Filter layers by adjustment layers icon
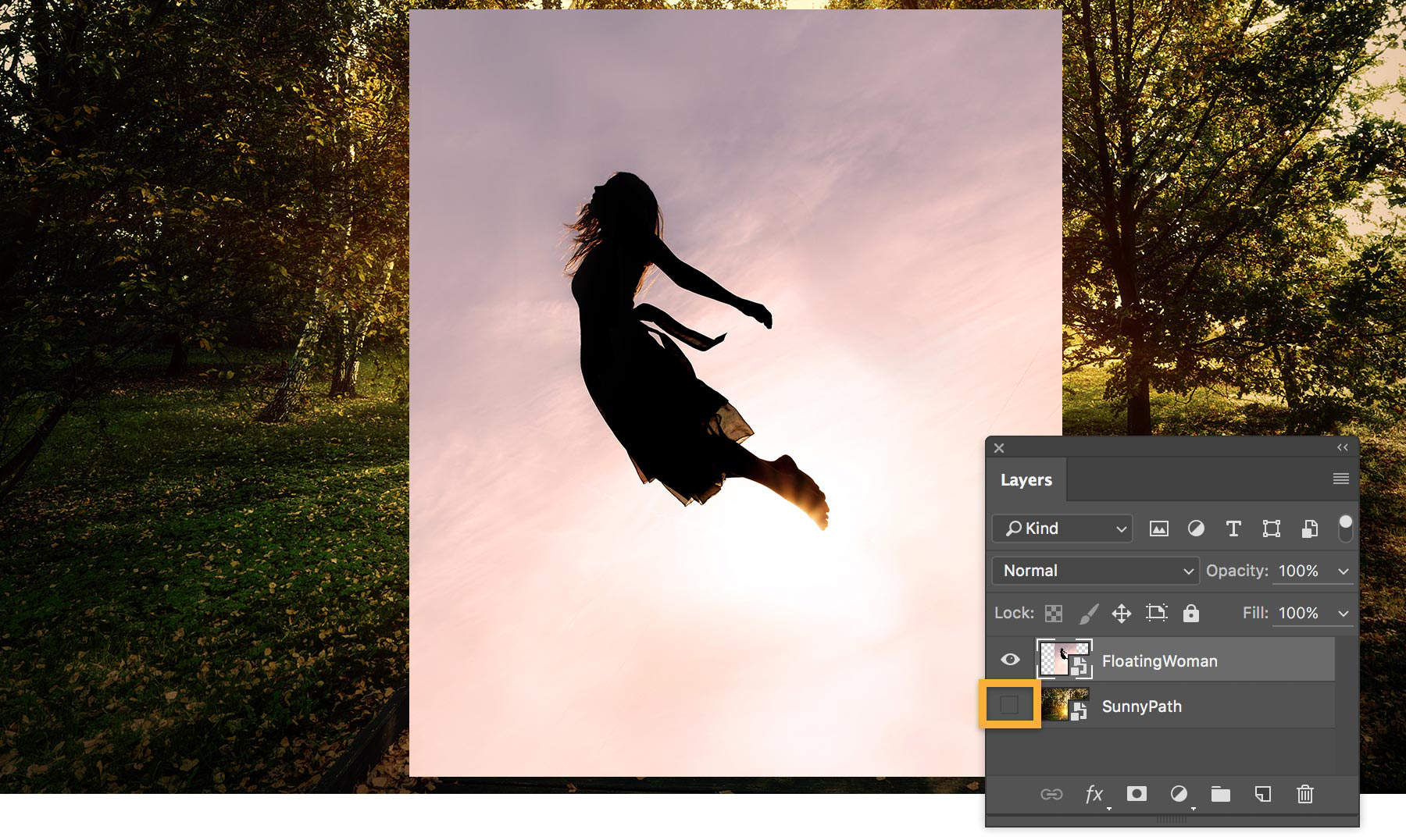 (x=1196, y=529)
